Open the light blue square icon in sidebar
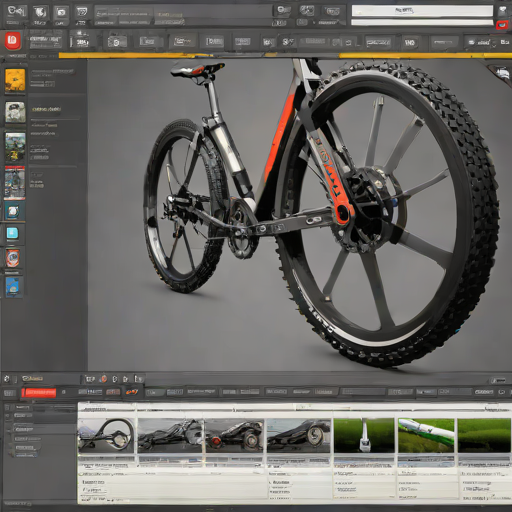 (x=13, y=233)
